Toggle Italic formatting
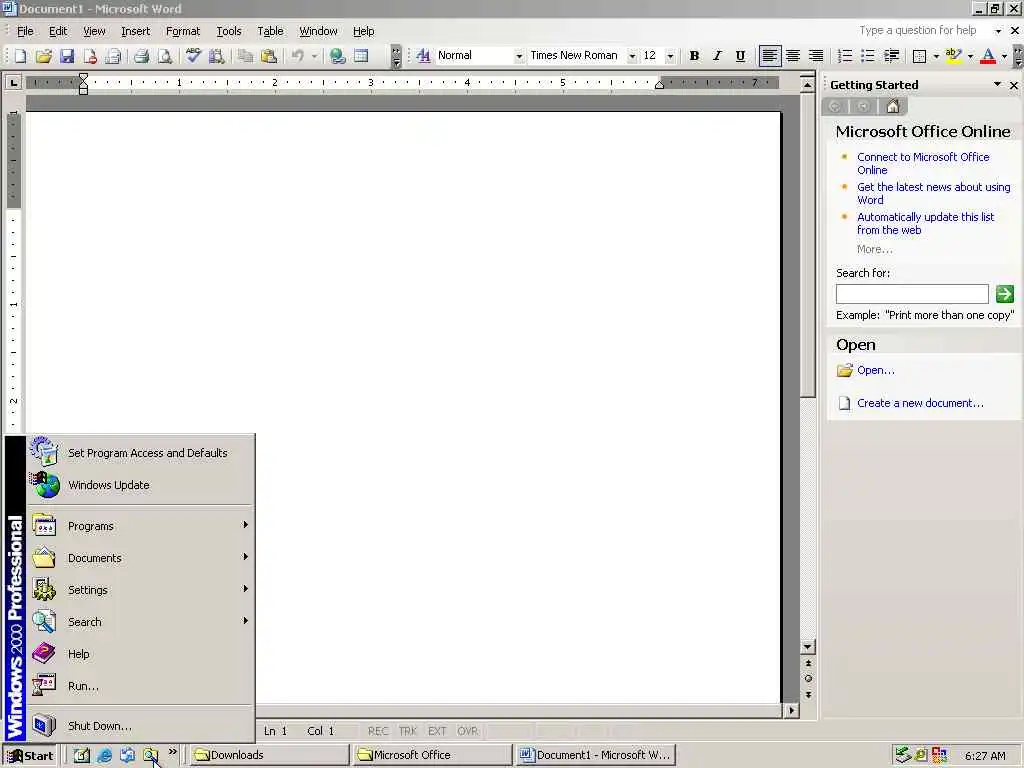Image resolution: width=1024 pixels, height=768 pixels. (717, 56)
